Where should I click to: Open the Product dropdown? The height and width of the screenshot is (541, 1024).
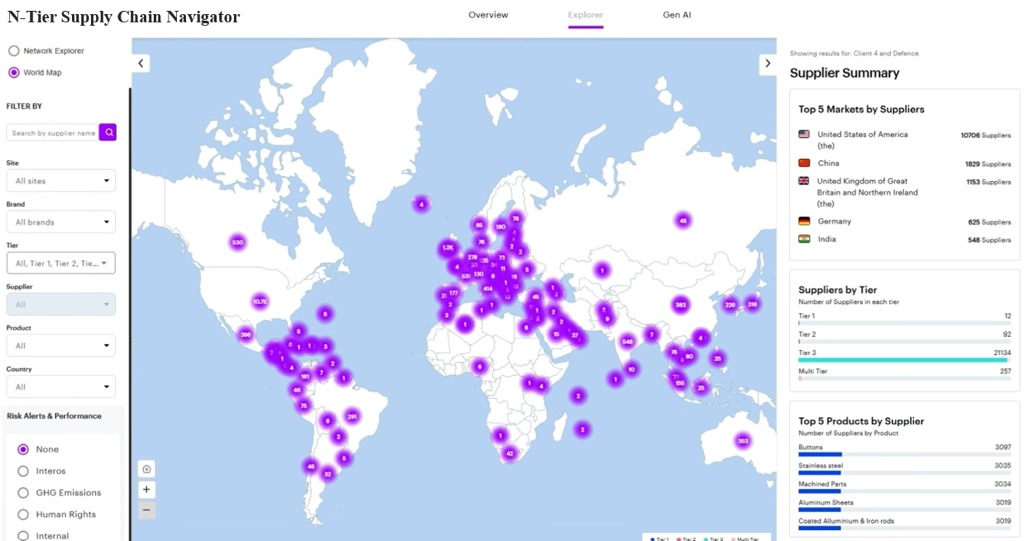click(61, 346)
